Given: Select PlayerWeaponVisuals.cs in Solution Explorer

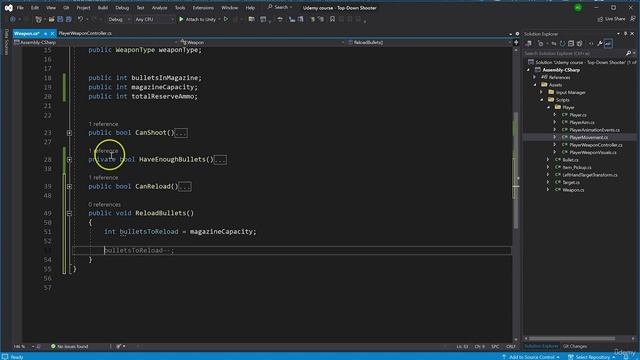Looking at the screenshot, I should click(593, 153).
